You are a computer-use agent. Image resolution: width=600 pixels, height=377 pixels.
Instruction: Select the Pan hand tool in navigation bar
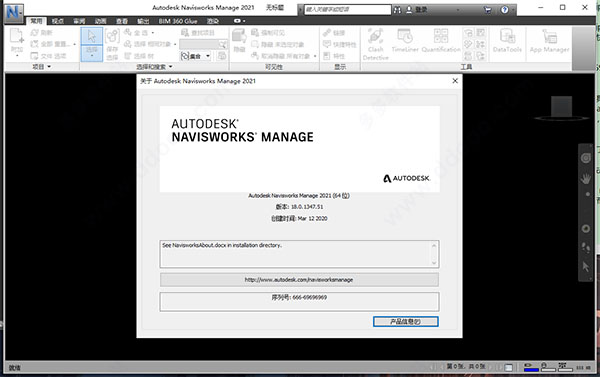(585, 178)
